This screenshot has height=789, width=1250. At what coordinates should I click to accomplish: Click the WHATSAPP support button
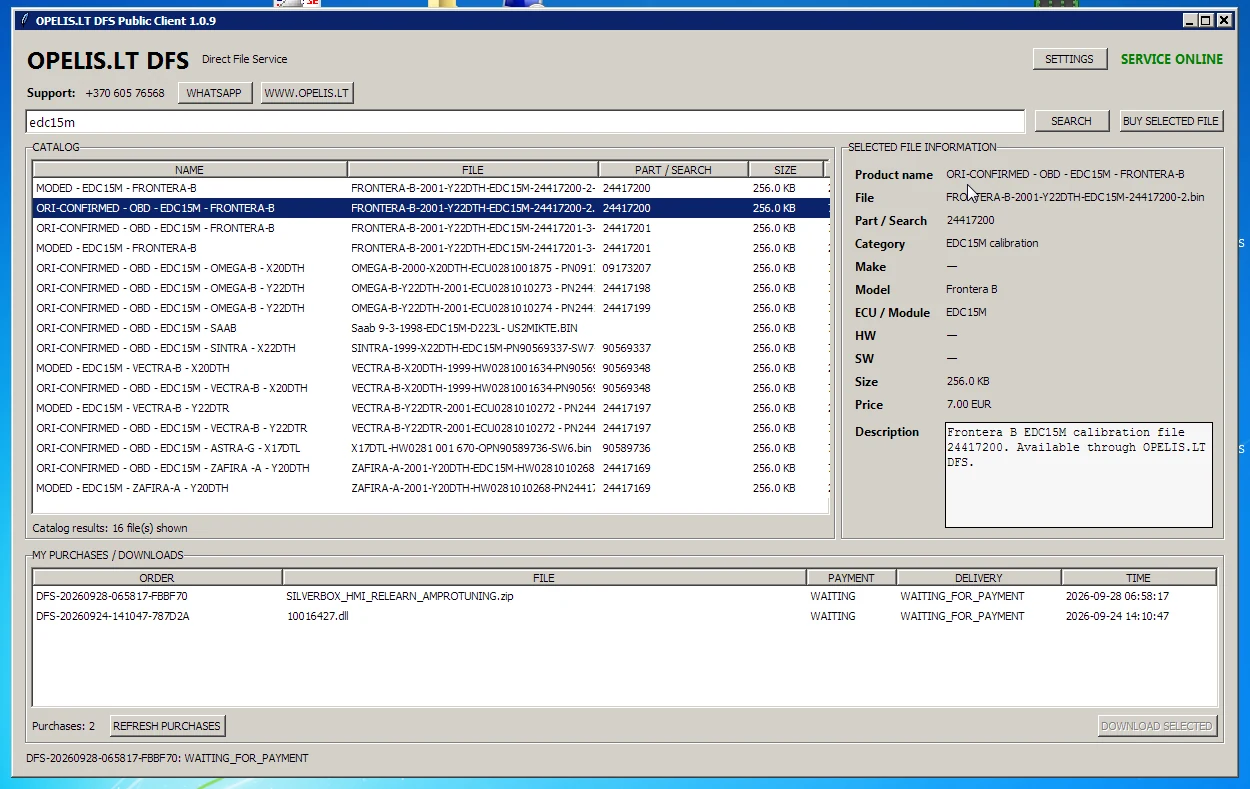(214, 93)
